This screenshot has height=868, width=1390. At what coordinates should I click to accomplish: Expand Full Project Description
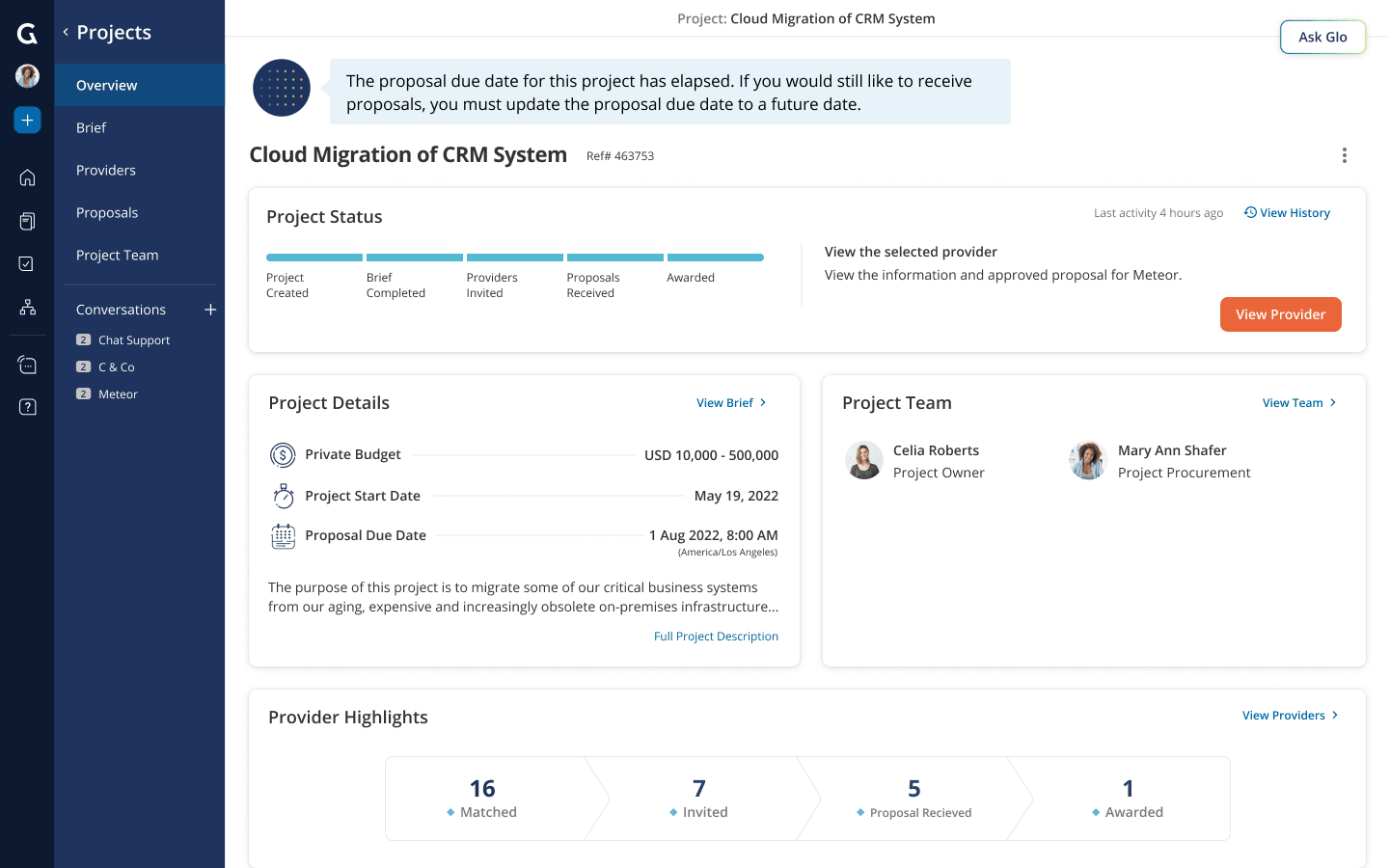(716, 636)
